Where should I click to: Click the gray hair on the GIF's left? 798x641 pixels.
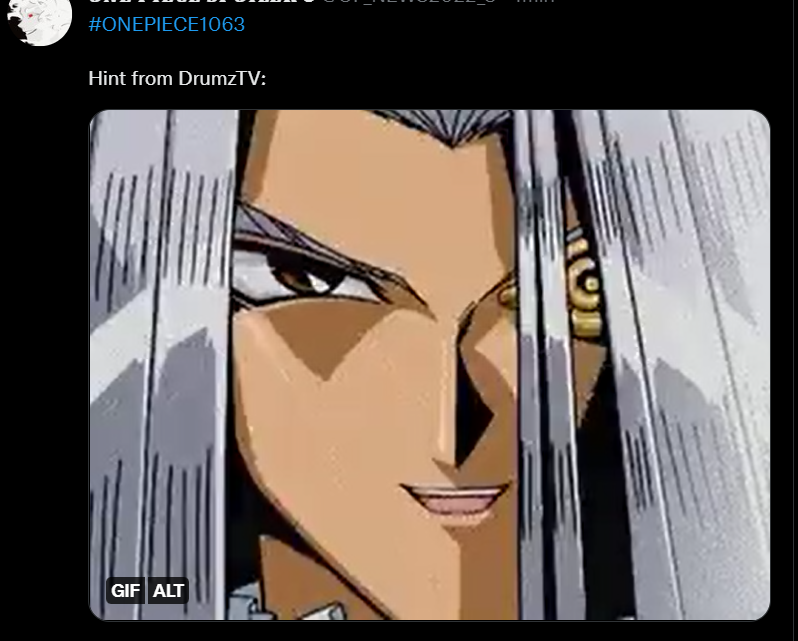[158, 356]
